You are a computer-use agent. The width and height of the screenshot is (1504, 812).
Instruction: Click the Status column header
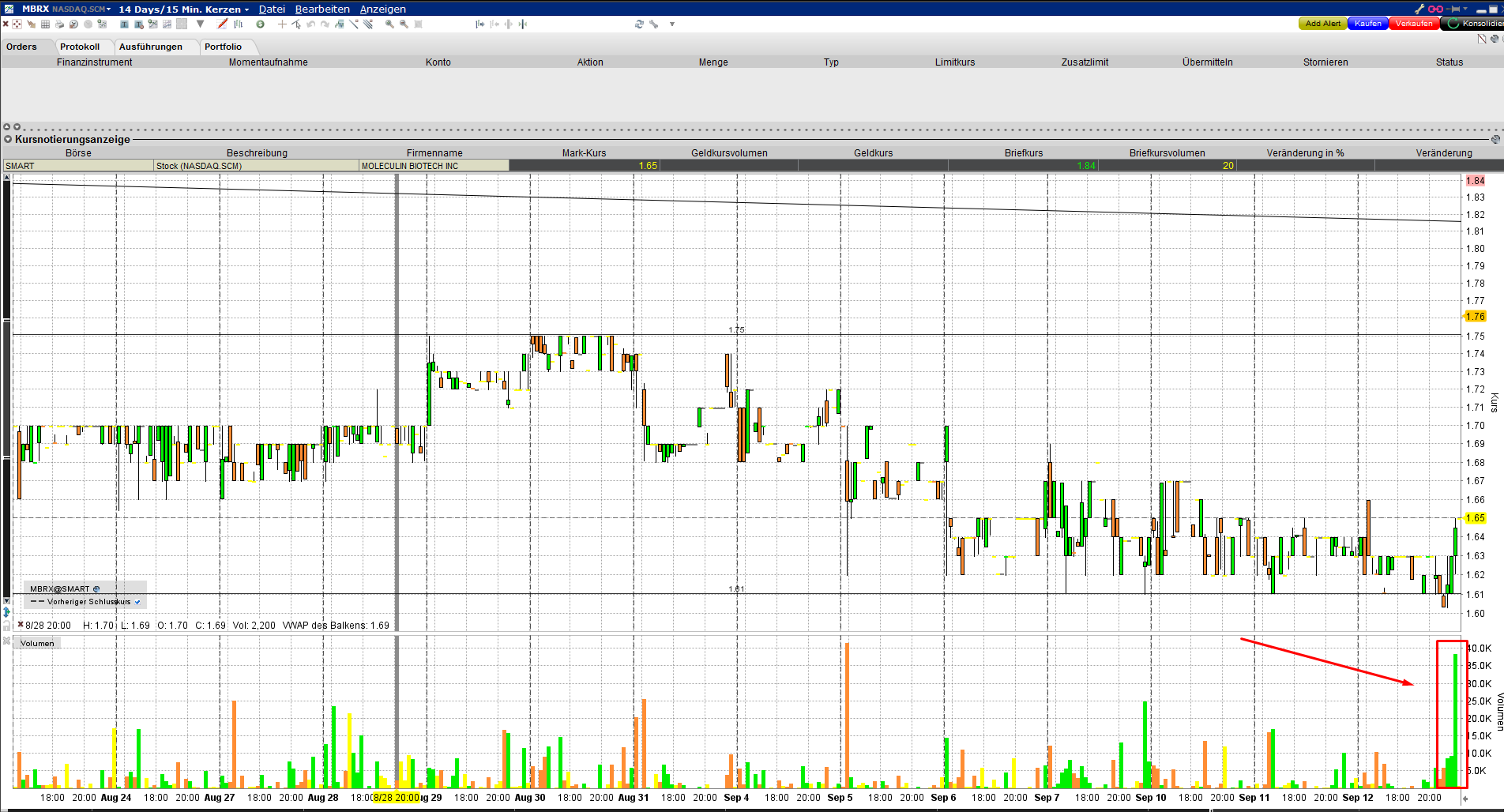[x=1449, y=62]
